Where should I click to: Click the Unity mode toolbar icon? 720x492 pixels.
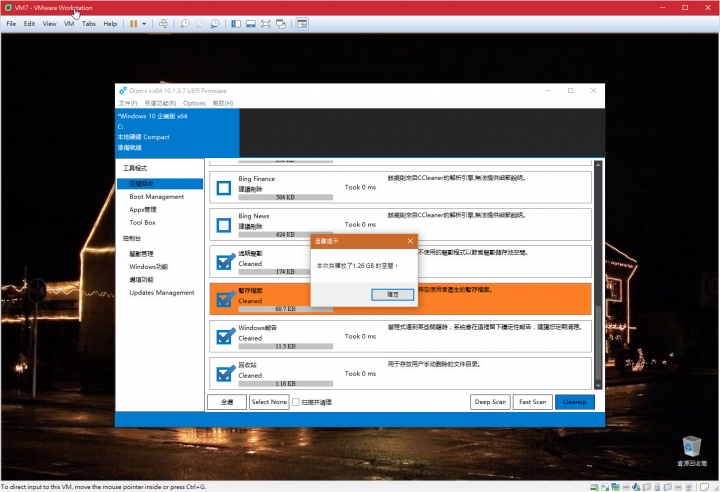point(281,24)
